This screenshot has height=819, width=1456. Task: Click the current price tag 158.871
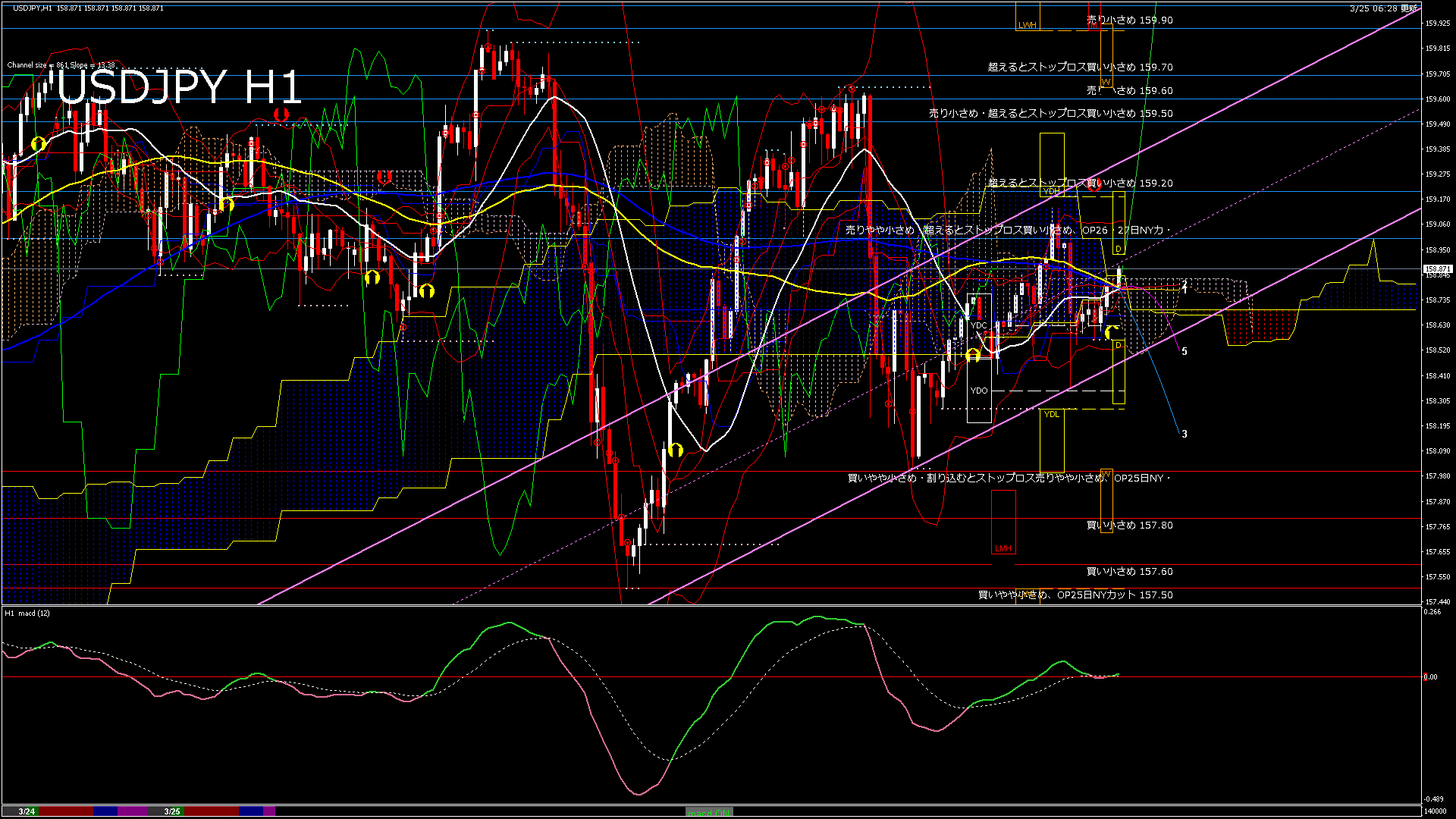(x=1438, y=269)
